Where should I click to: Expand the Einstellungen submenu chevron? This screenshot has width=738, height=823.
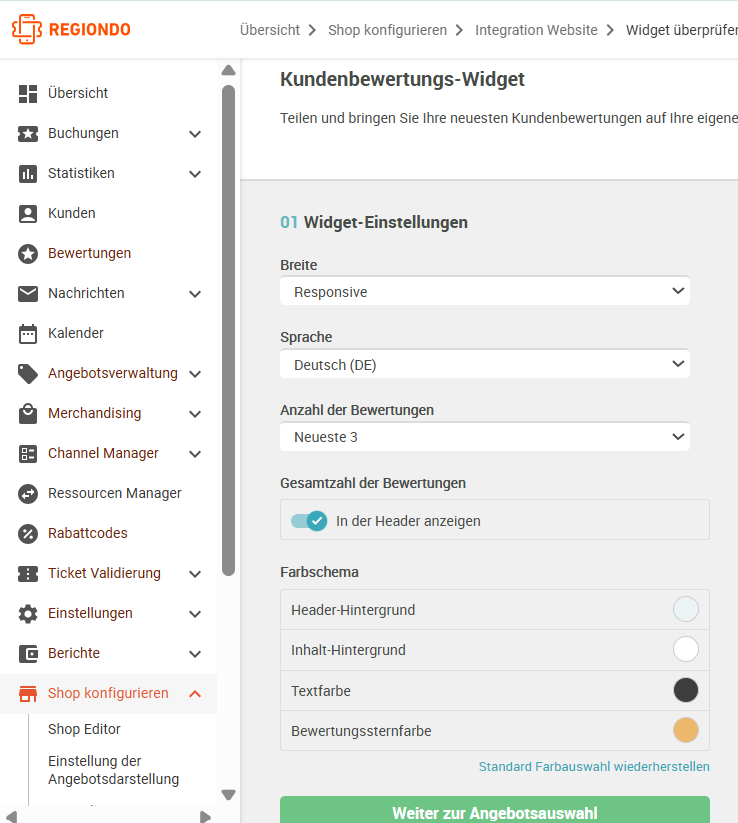coord(195,614)
